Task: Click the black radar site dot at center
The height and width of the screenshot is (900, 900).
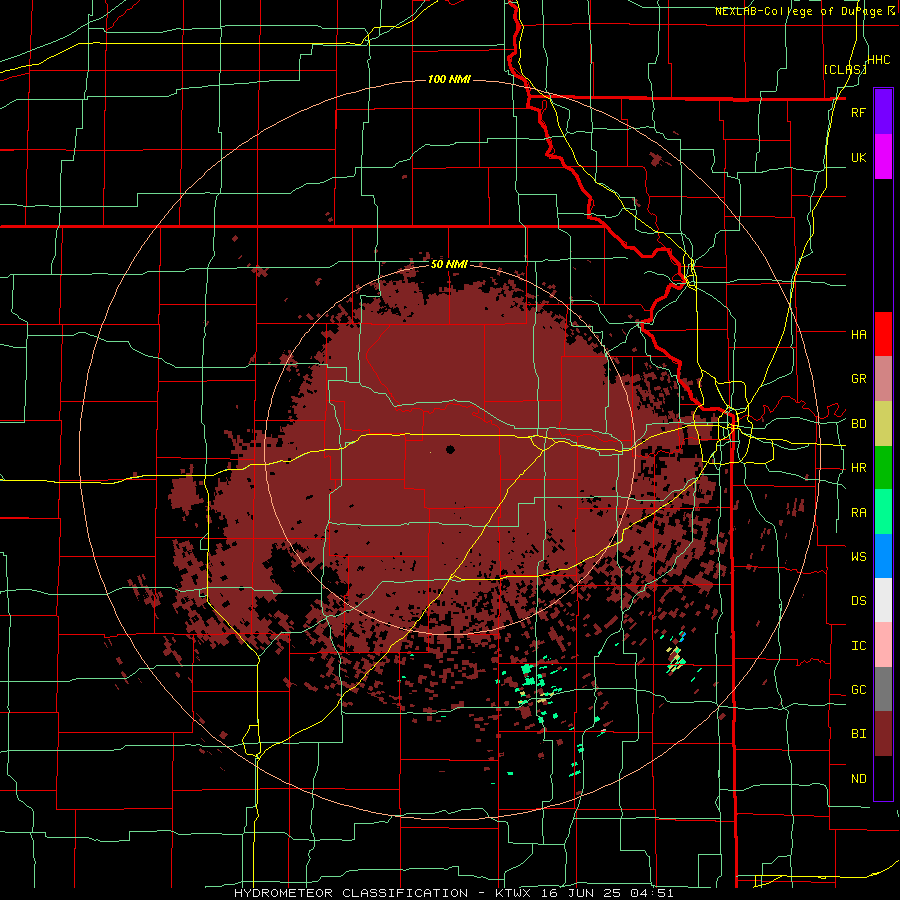Action: 450,449
